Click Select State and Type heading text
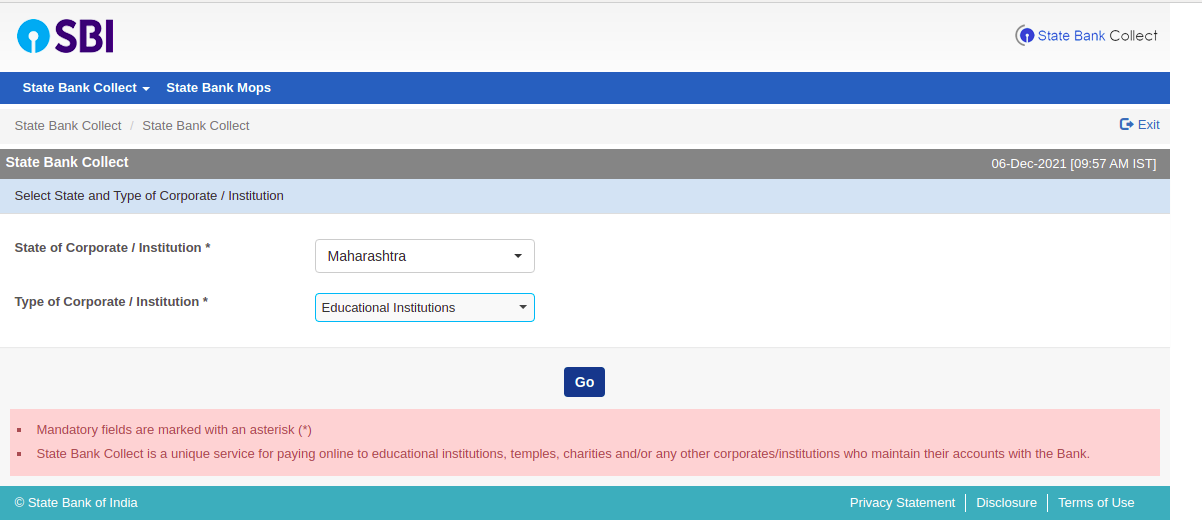 click(x=149, y=196)
